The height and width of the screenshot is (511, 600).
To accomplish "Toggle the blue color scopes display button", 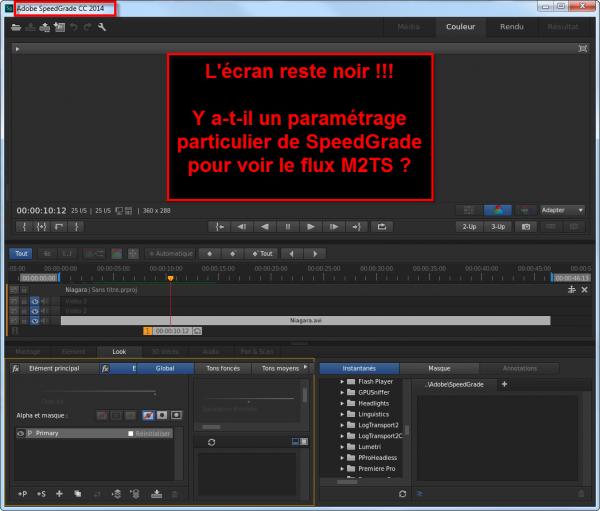I will (x=497, y=210).
